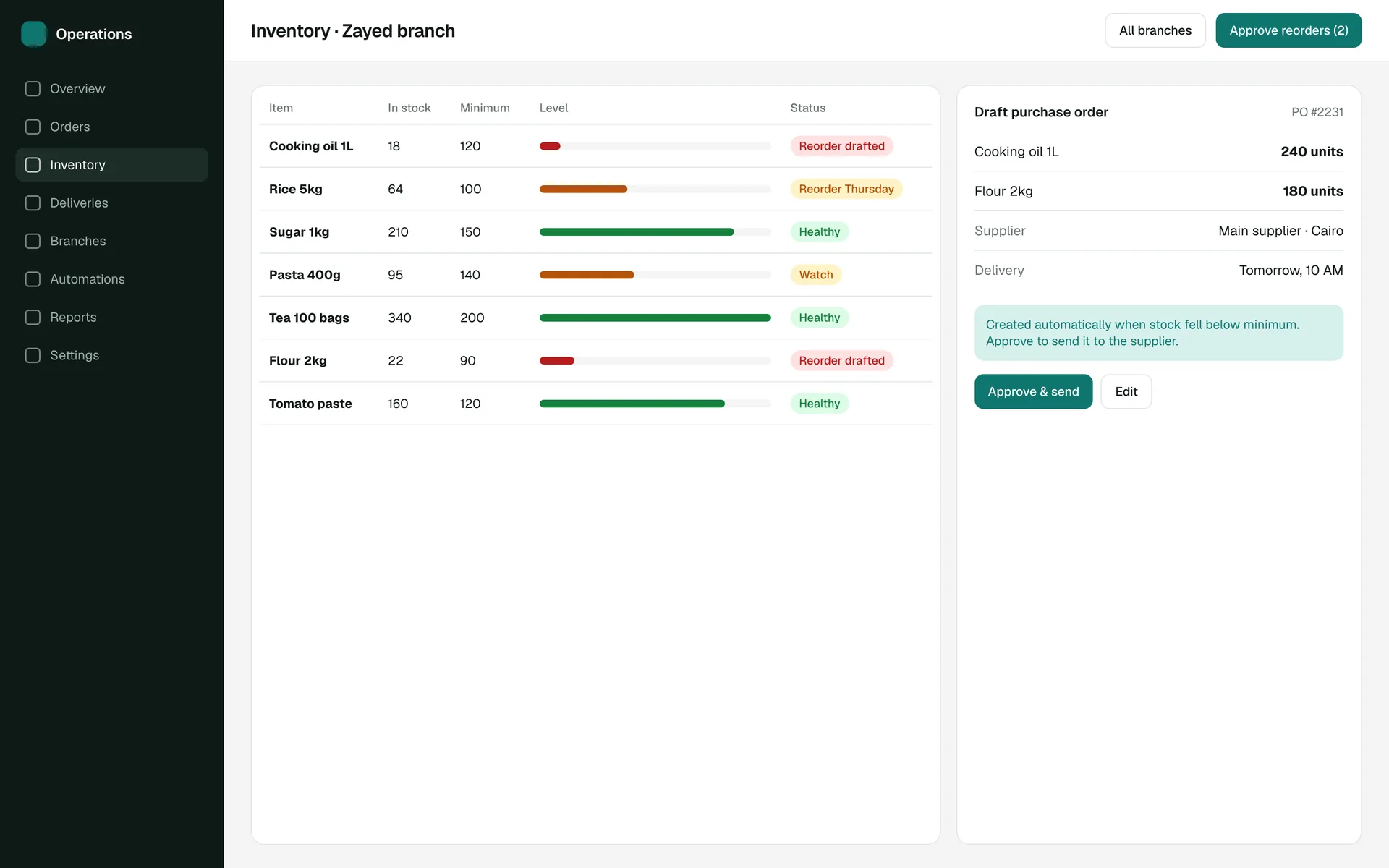Go to the Orders section

pyautogui.click(x=70, y=127)
